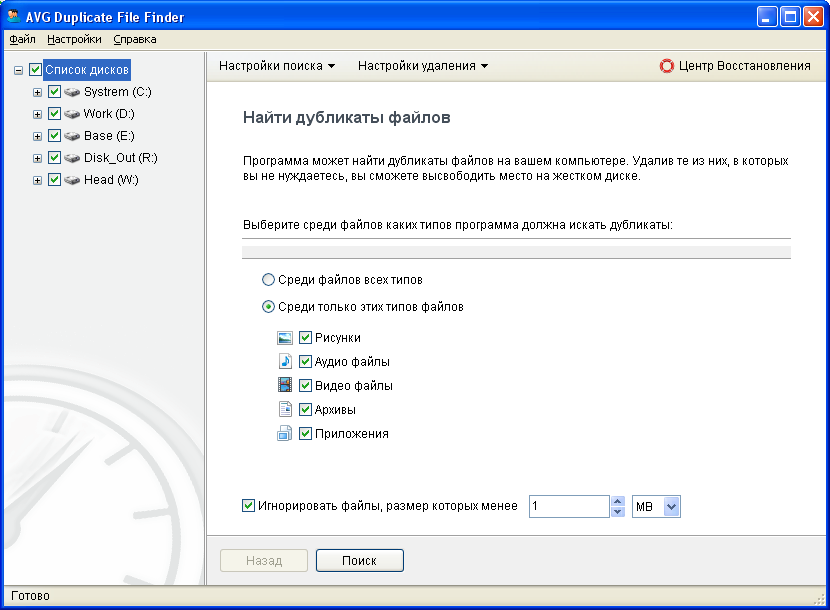Click the Head (W:) drive icon
Viewport: 830px width, 610px height.
coord(72,181)
